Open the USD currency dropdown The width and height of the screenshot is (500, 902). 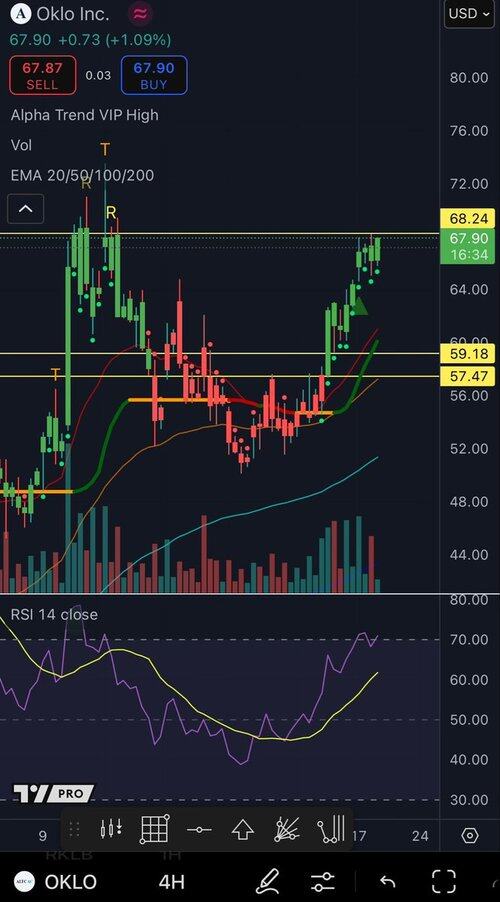coord(469,14)
